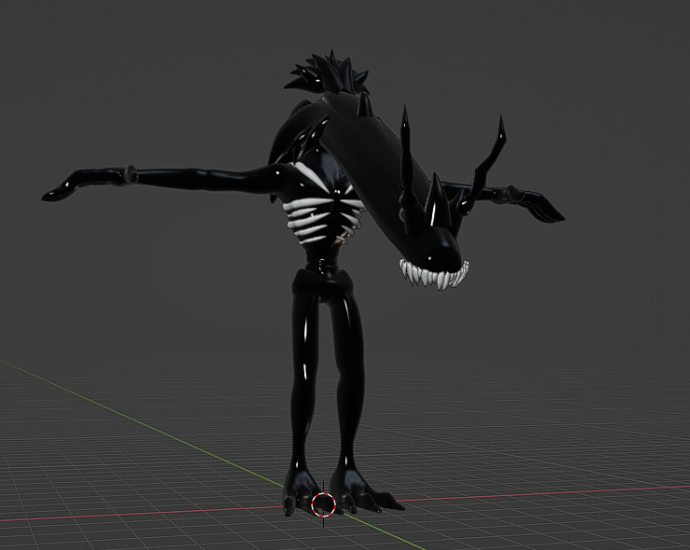
Task: Select the spiky hair tuft on the creature
Action: click(326, 73)
